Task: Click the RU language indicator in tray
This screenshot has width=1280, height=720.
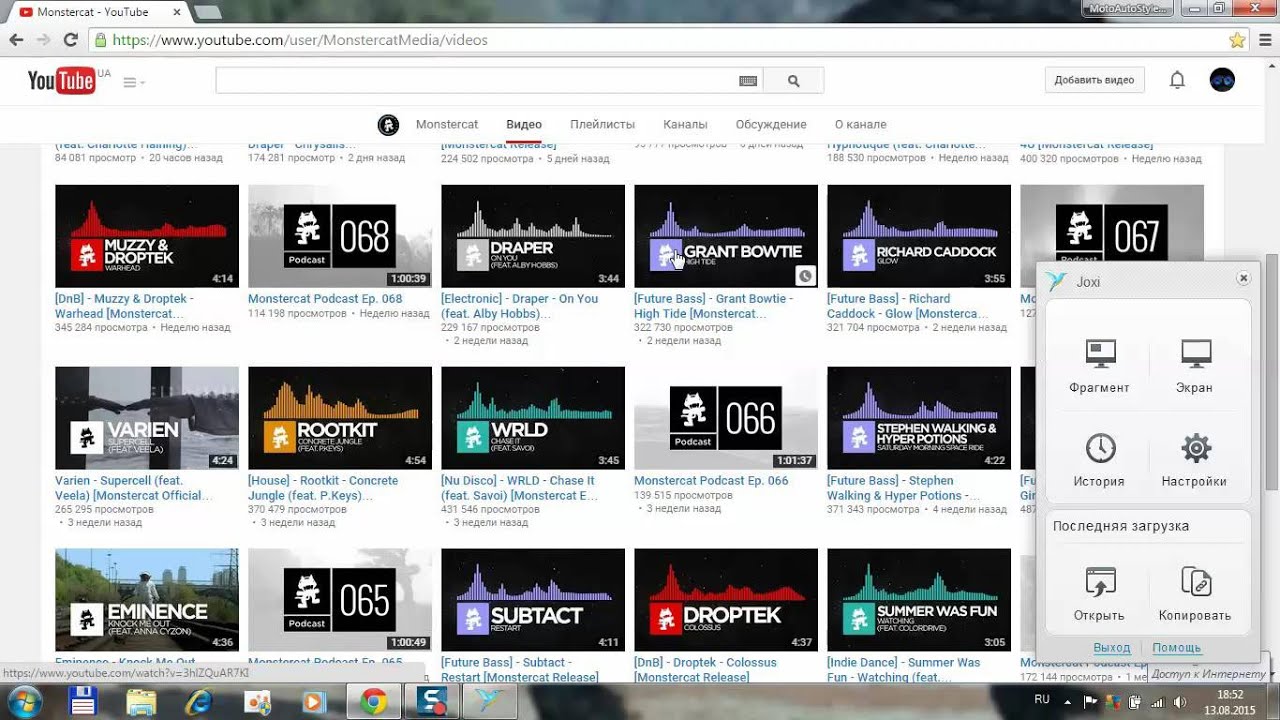Action: pos(1042,700)
